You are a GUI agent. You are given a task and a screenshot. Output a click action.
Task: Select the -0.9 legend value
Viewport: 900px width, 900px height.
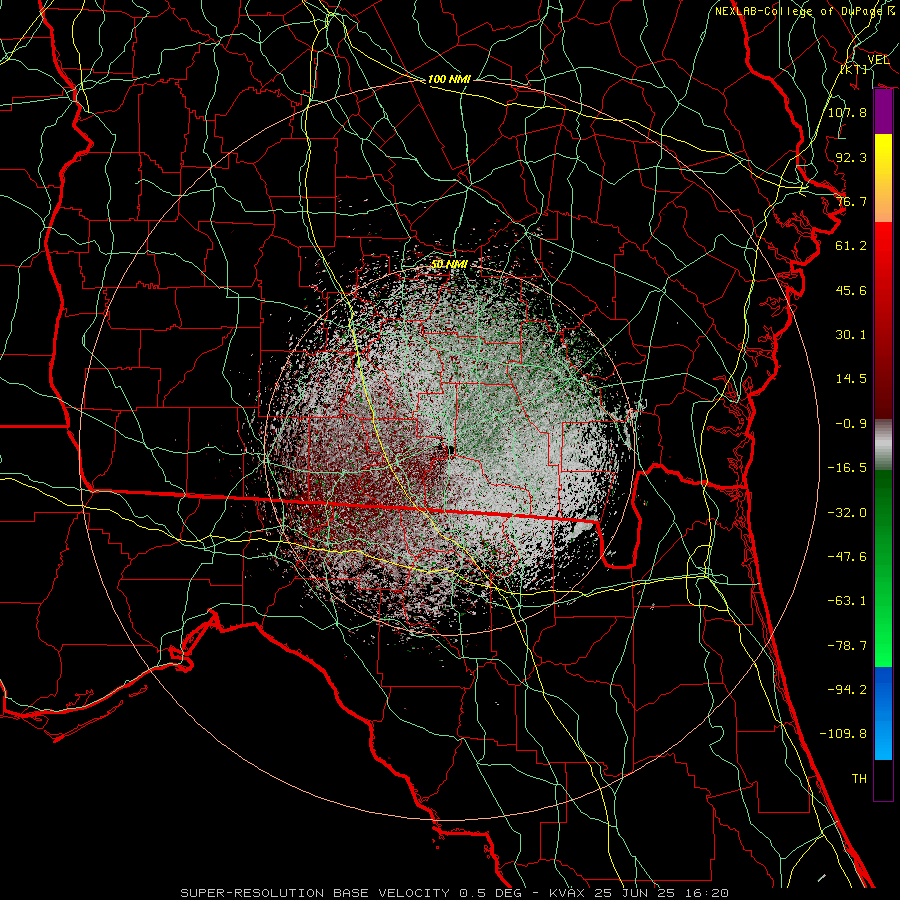(851, 424)
